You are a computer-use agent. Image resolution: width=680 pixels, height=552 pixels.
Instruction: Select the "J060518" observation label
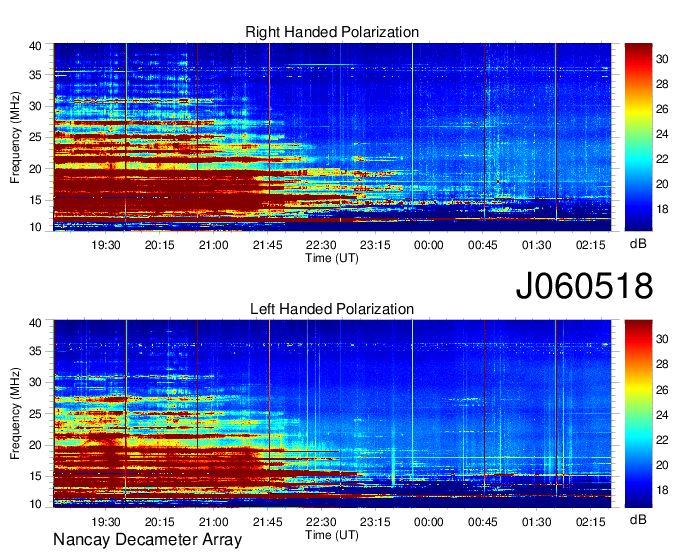584,286
